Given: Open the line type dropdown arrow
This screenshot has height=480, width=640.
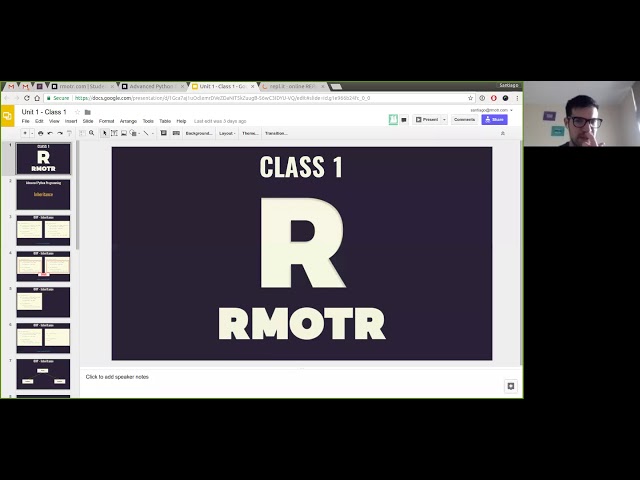Looking at the screenshot, I should click(153, 133).
